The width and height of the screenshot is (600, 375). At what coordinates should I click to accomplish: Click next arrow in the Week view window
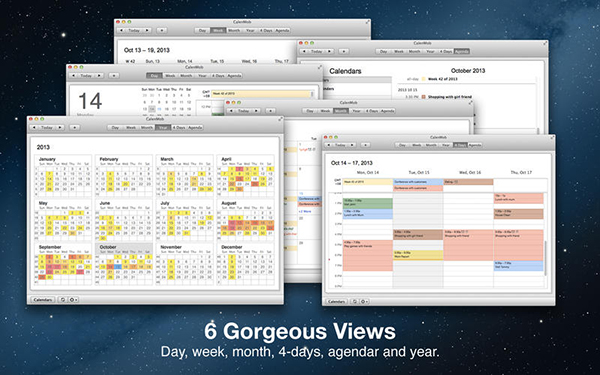coord(147,30)
